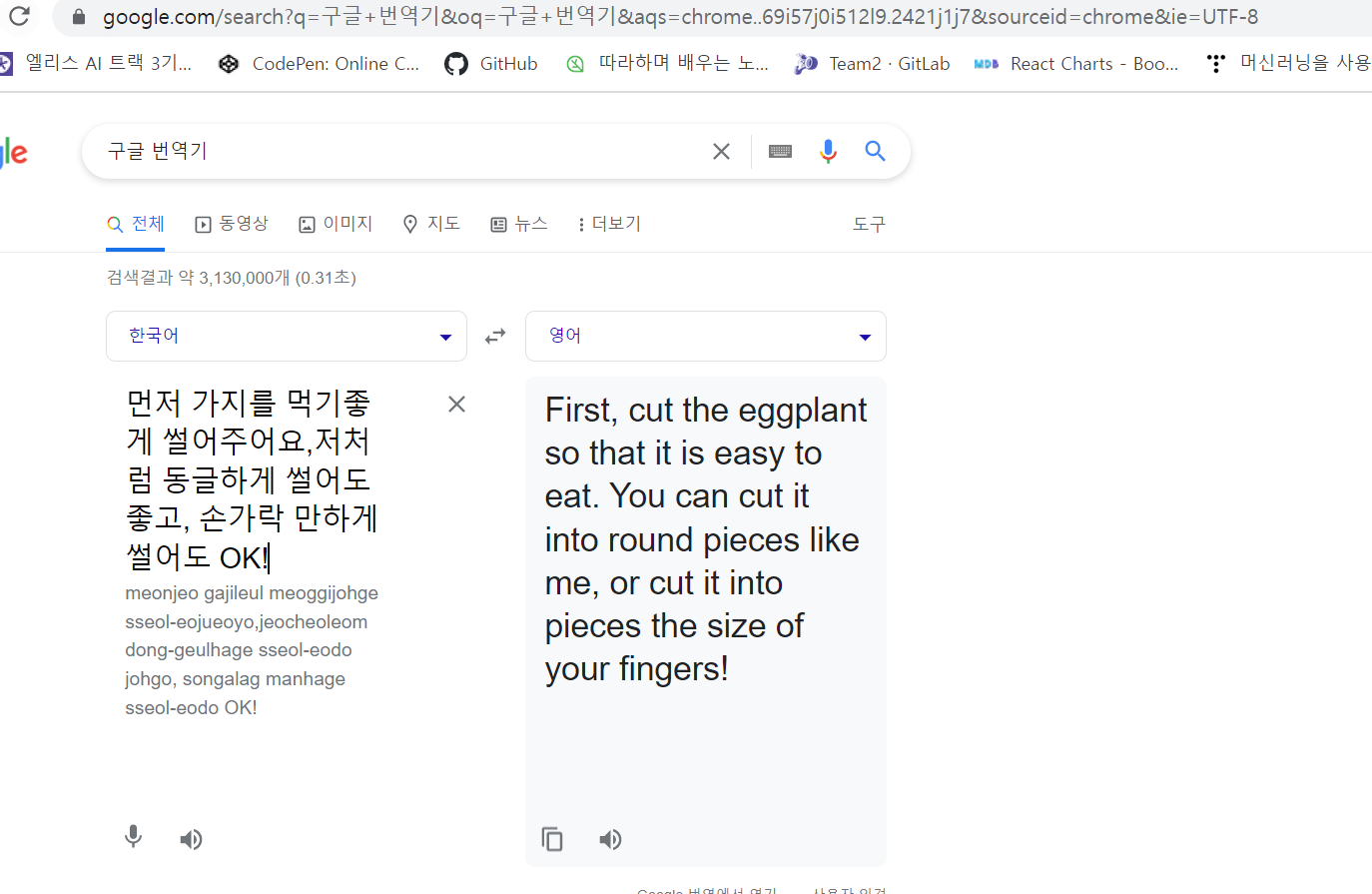Swap the source and target languages
Image resolution: width=1372 pixels, height=894 pixels.
tap(495, 337)
